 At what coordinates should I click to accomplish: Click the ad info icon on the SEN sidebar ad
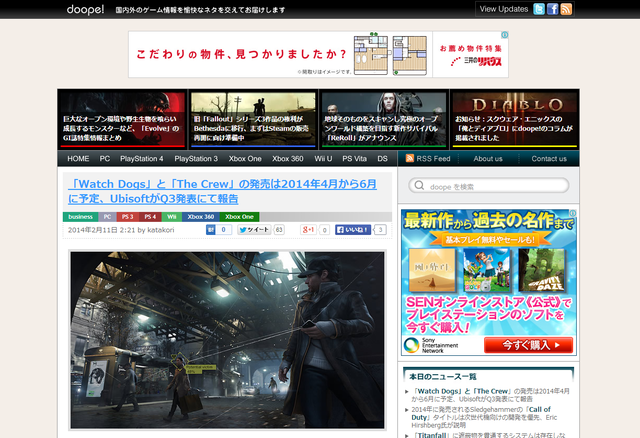[x=573, y=213]
